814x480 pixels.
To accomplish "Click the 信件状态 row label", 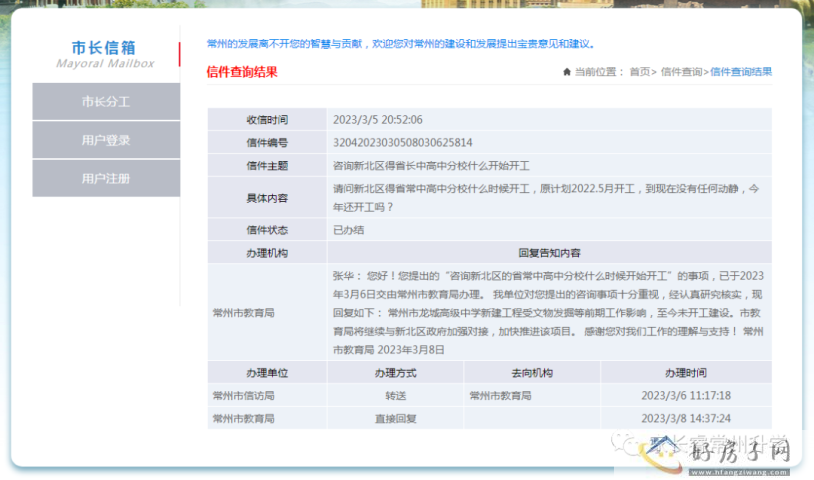I will pos(267,230).
